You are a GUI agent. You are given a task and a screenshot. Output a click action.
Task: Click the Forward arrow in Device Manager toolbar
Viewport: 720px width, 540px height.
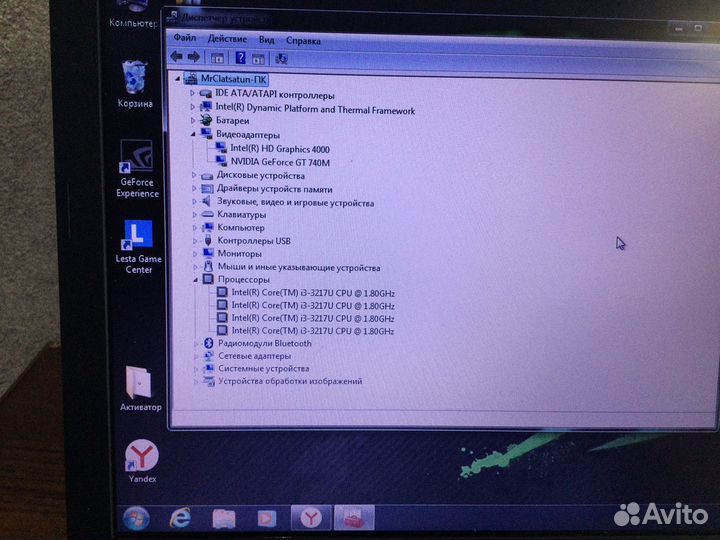[194, 57]
